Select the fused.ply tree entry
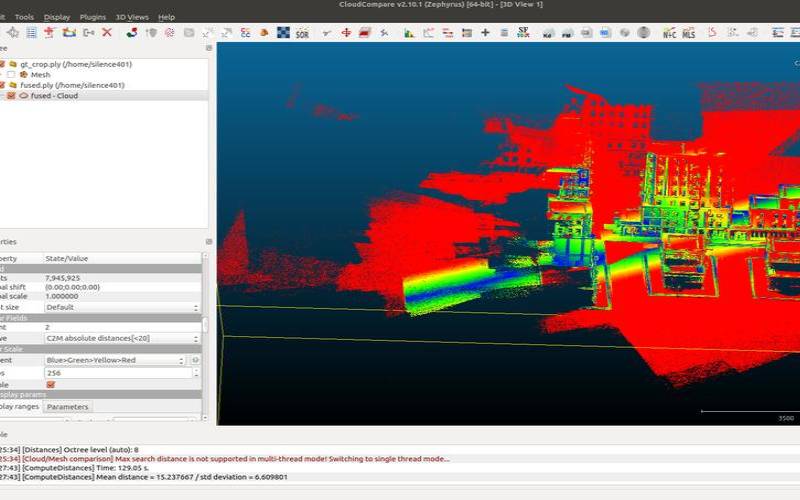The height and width of the screenshot is (500, 800). tap(72, 85)
